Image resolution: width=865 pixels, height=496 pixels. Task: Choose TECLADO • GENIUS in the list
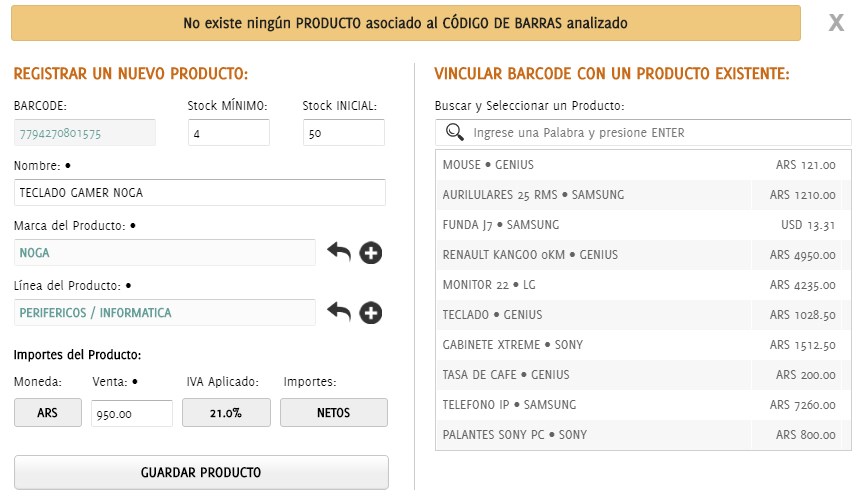tap(594, 315)
